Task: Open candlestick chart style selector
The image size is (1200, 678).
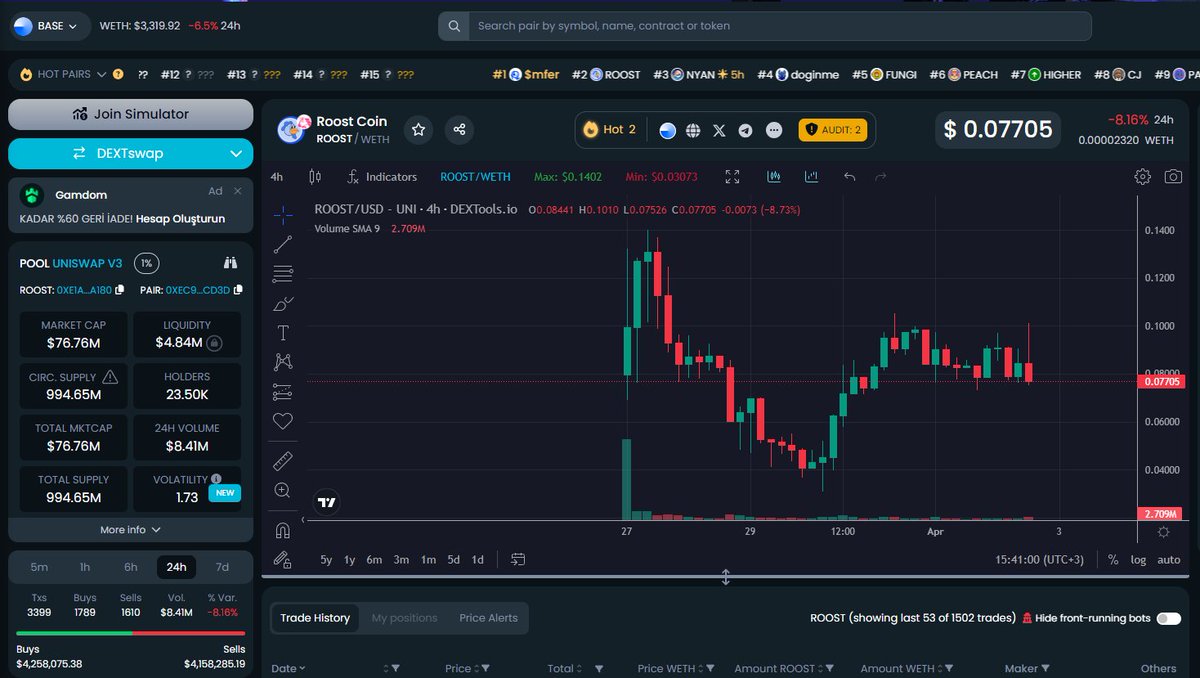Action: [x=316, y=177]
